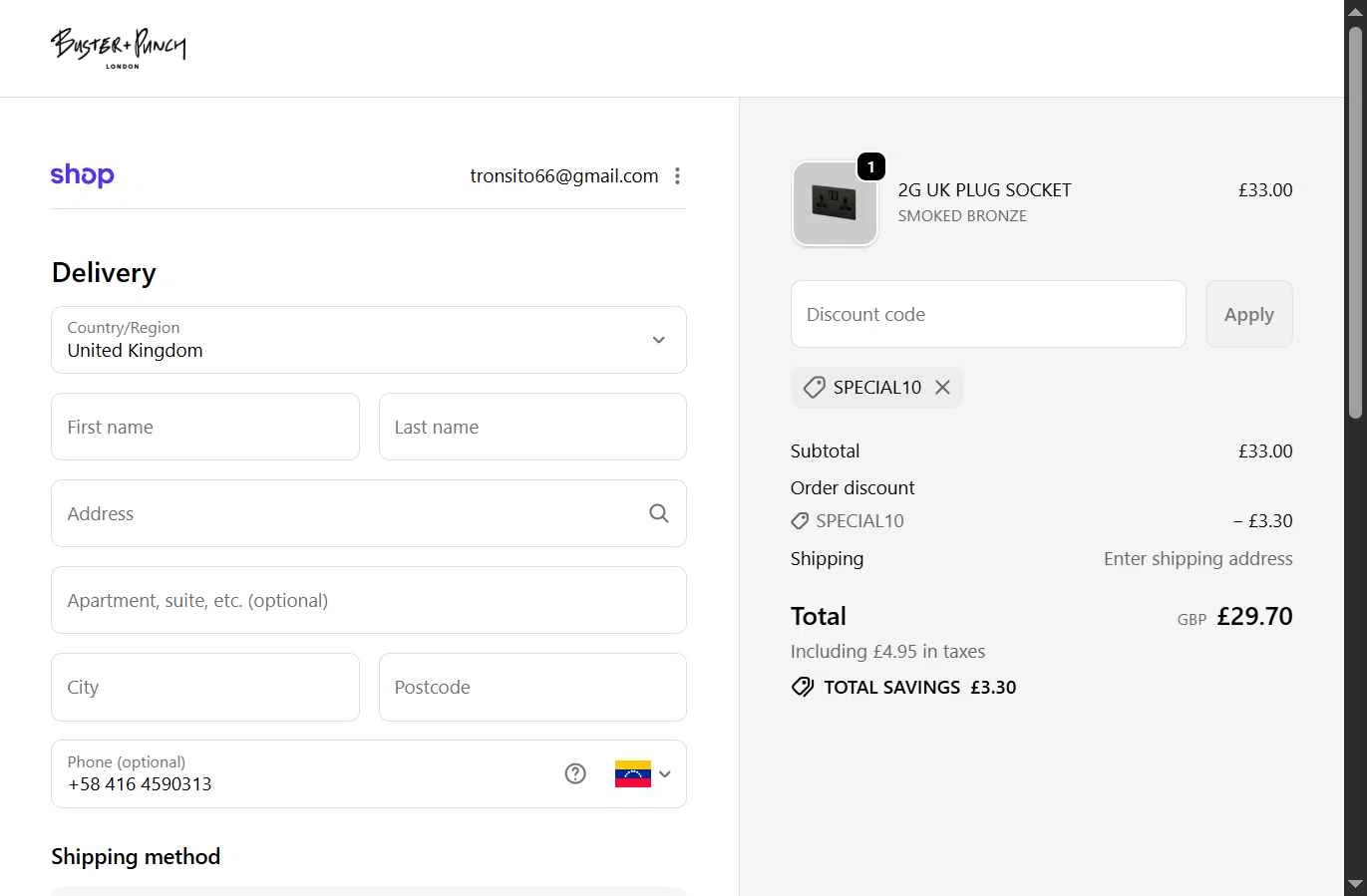Click the City input field
Image resolution: width=1367 pixels, height=896 pixels.
(205, 687)
